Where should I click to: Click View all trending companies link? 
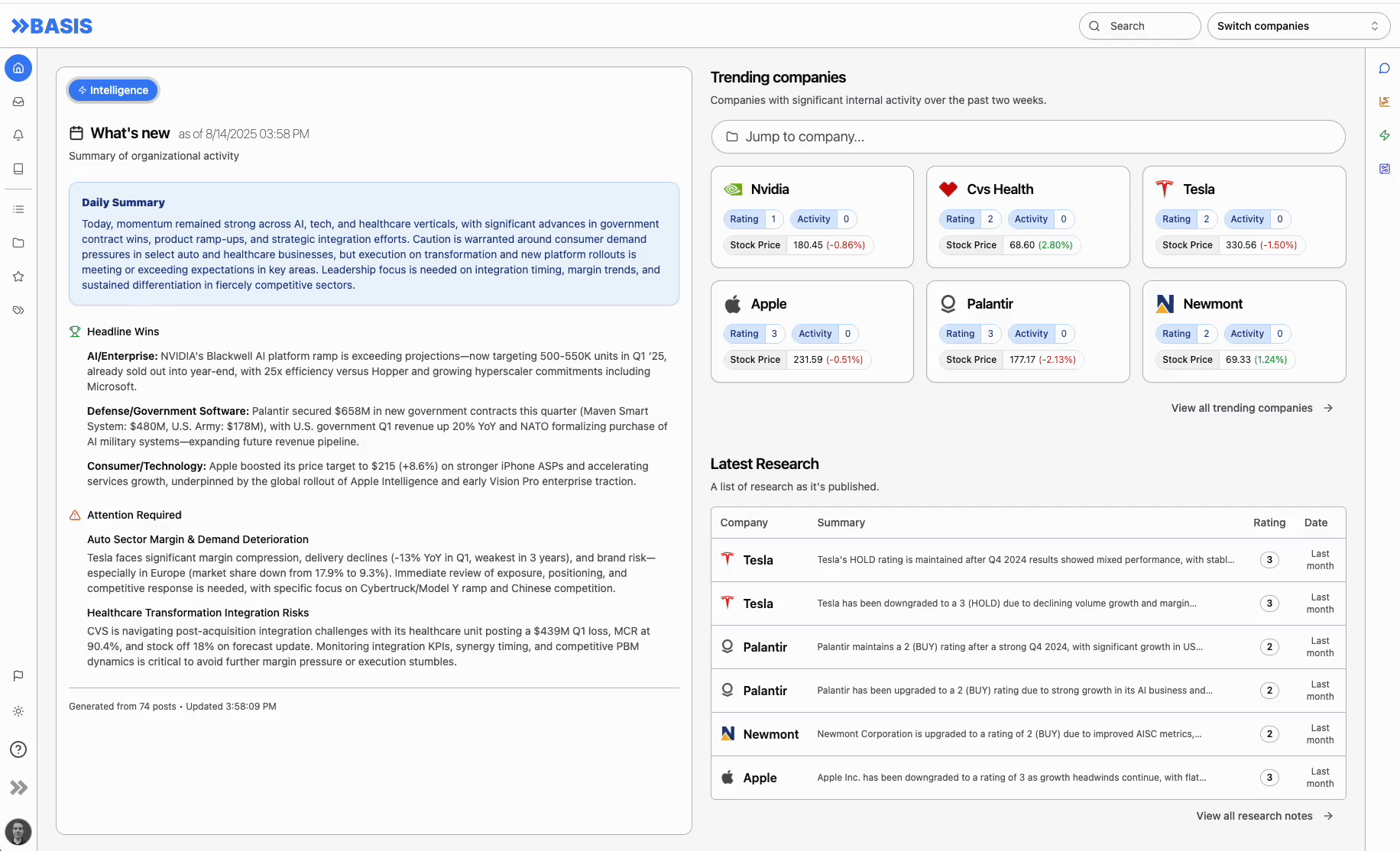[1252, 408]
